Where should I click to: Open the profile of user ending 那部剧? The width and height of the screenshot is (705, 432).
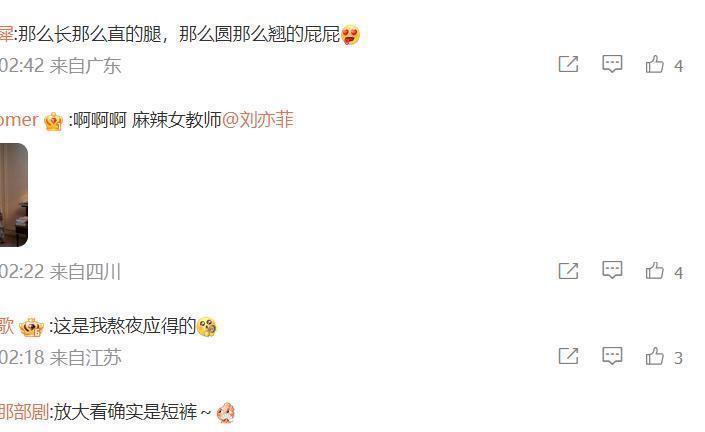24,412
